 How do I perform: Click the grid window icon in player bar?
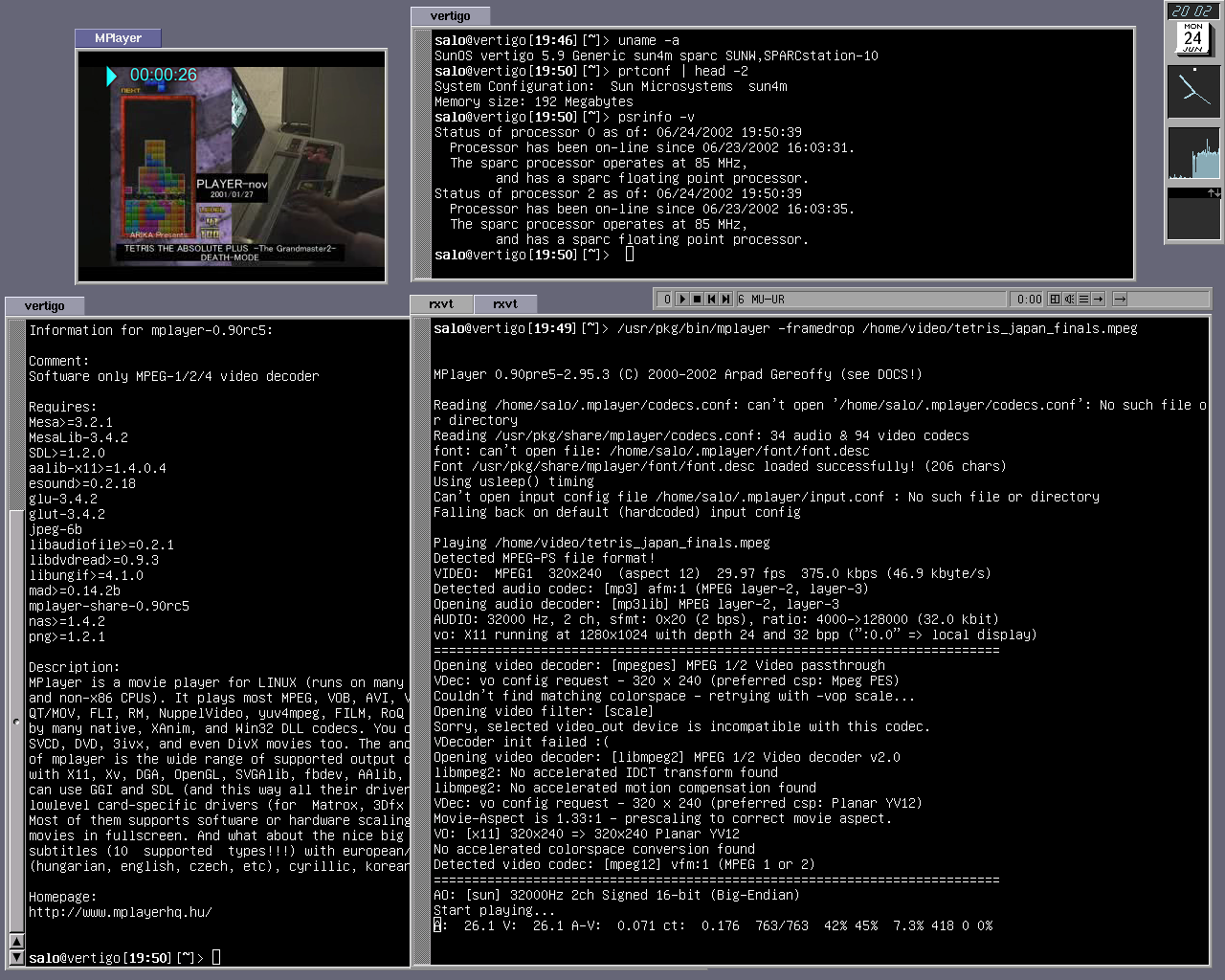1055,300
